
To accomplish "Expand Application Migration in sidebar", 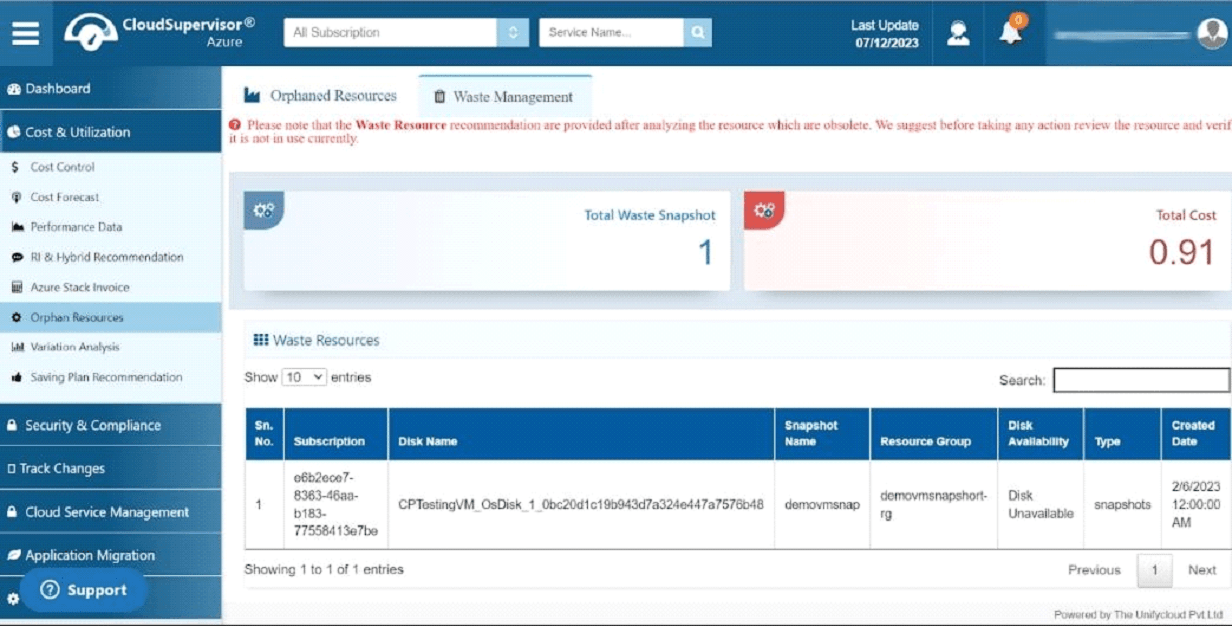I will 111,555.
